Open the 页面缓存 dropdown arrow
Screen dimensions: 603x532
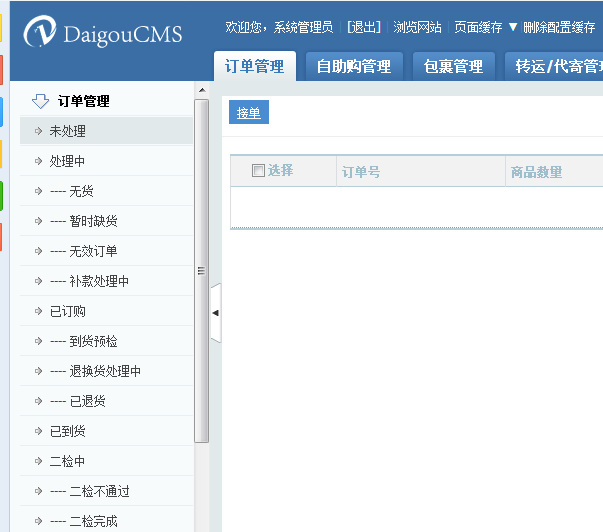tap(513, 27)
